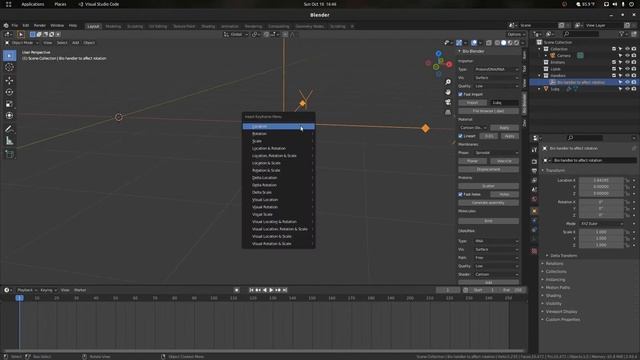The width and height of the screenshot is (640, 360).
Task: Select the Select Box tool
Action: 9,56
